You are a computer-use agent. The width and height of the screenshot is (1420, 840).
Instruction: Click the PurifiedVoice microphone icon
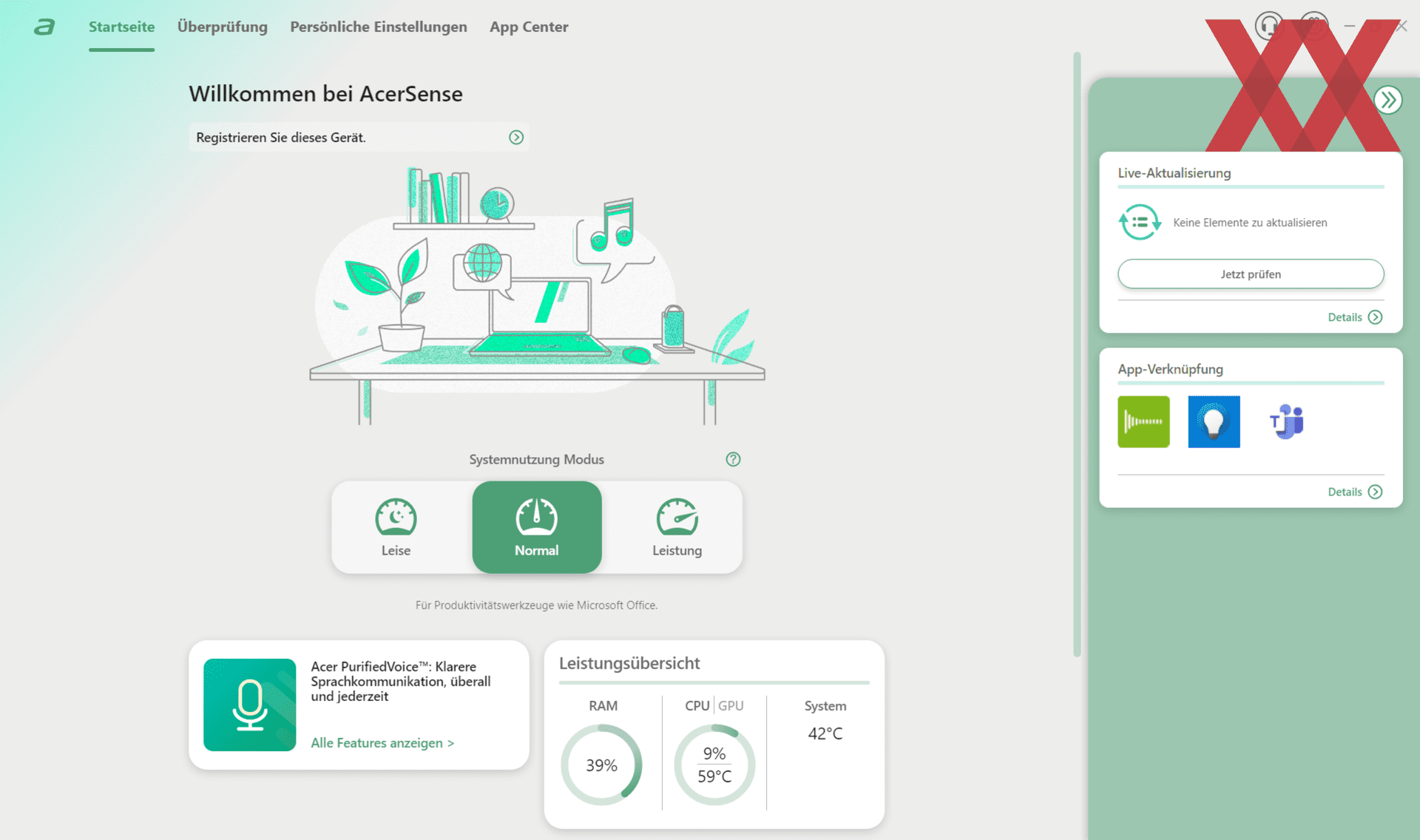click(x=250, y=705)
